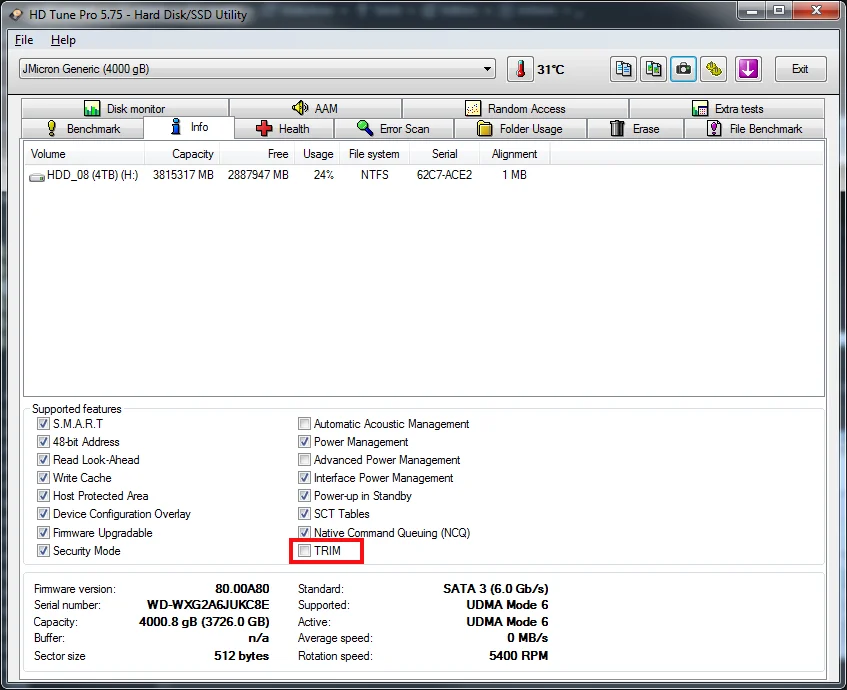Toggle the Security Mode checkbox
The image size is (847, 690).
pyautogui.click(x=43, y=551)
